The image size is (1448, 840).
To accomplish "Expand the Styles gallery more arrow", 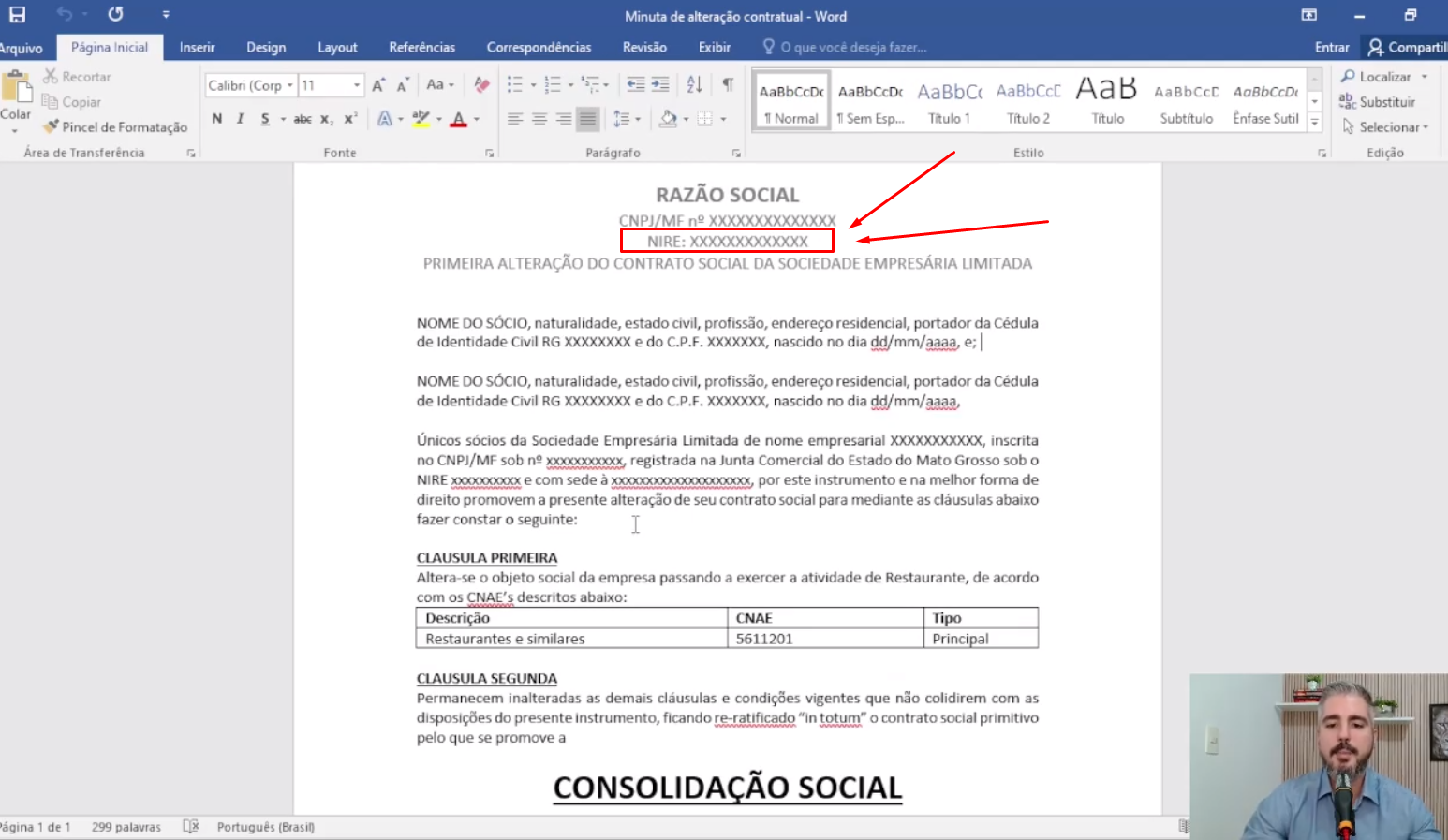I will click(1315, 122).
